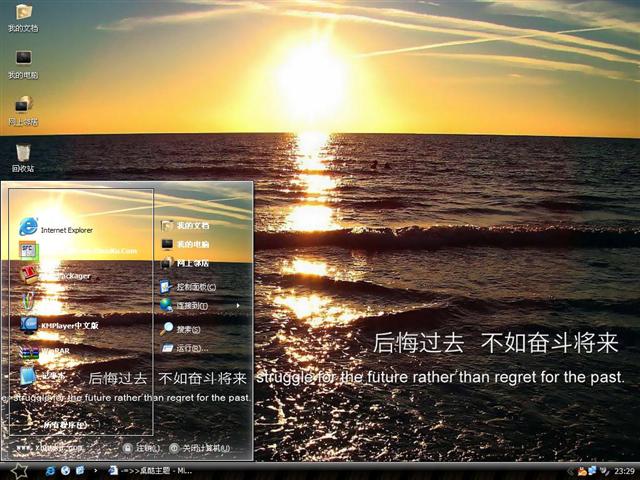This screenshot has height=480, width=640.
Task: Click the star-shaped Start button
Action: [18, 471]
